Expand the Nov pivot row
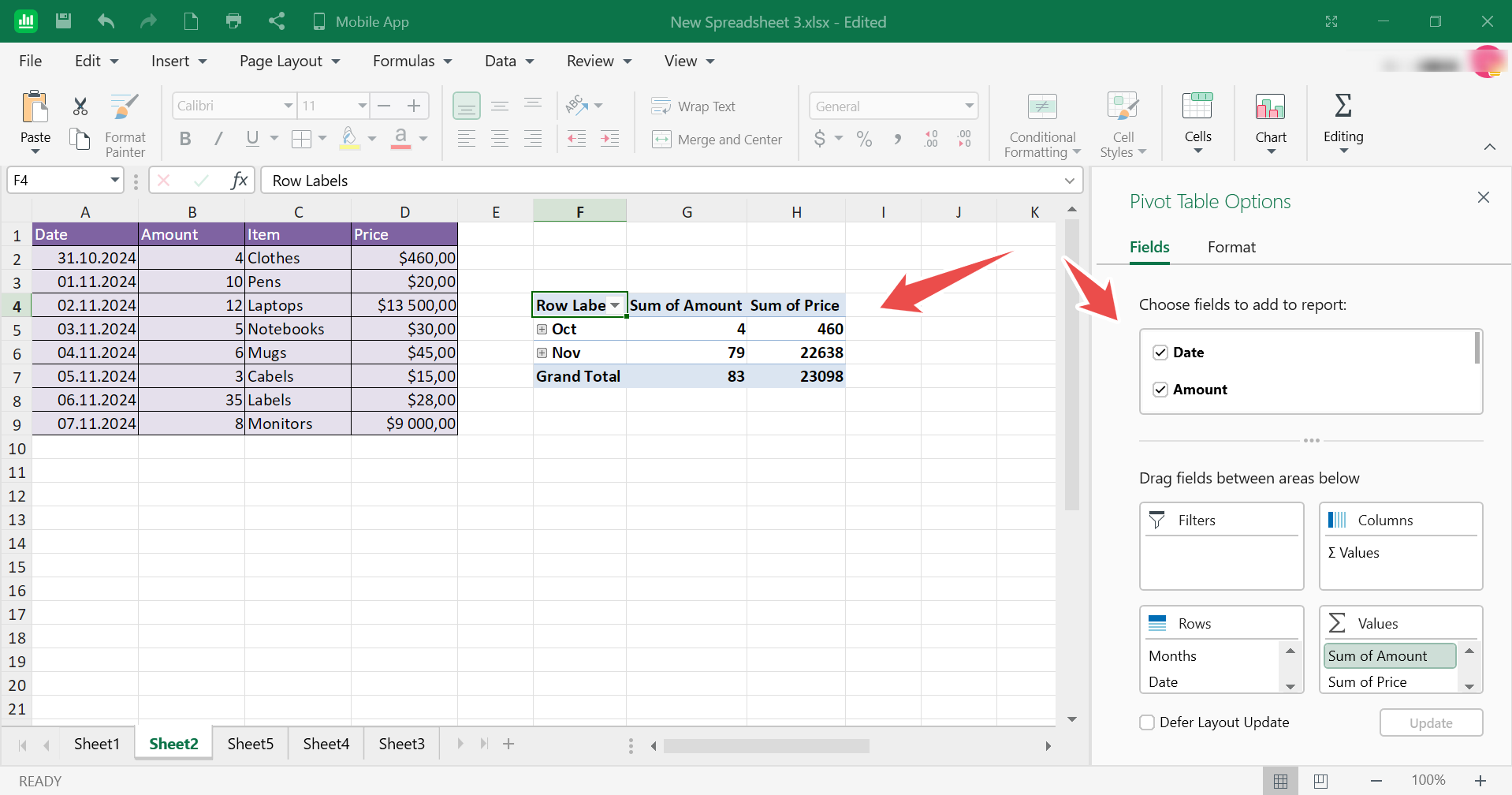Viewport: 1512px width, 795px height. coord(542,353)
